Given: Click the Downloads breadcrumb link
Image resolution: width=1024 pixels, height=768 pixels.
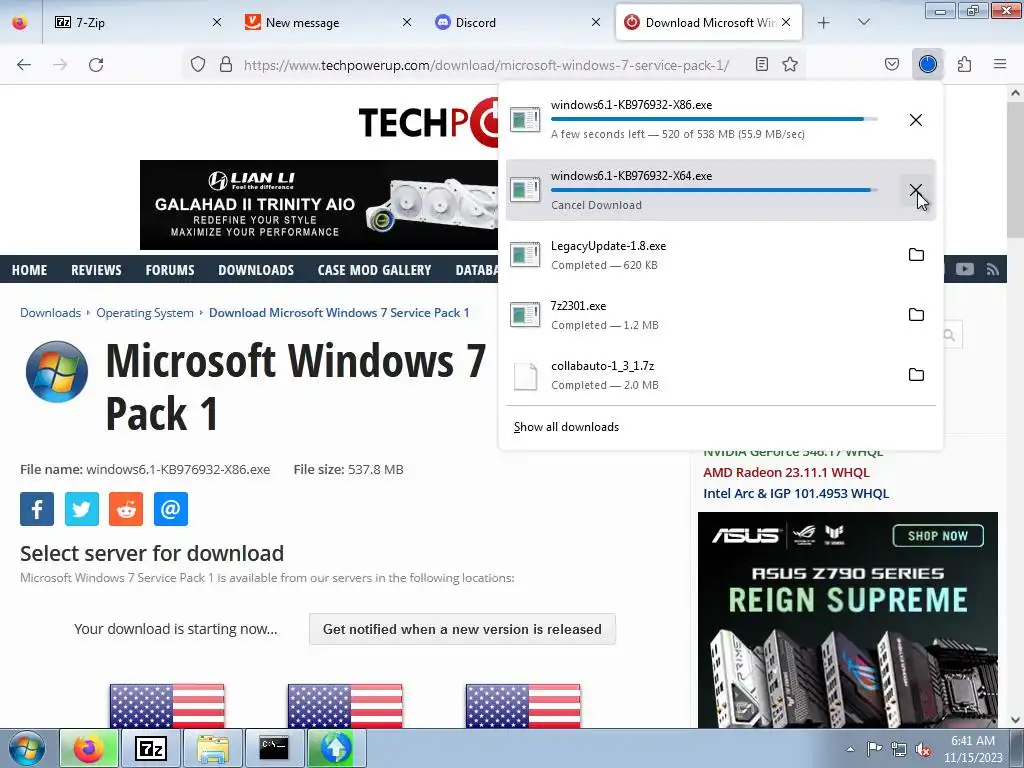Looking at the screenshot, I should click(50, 313).
